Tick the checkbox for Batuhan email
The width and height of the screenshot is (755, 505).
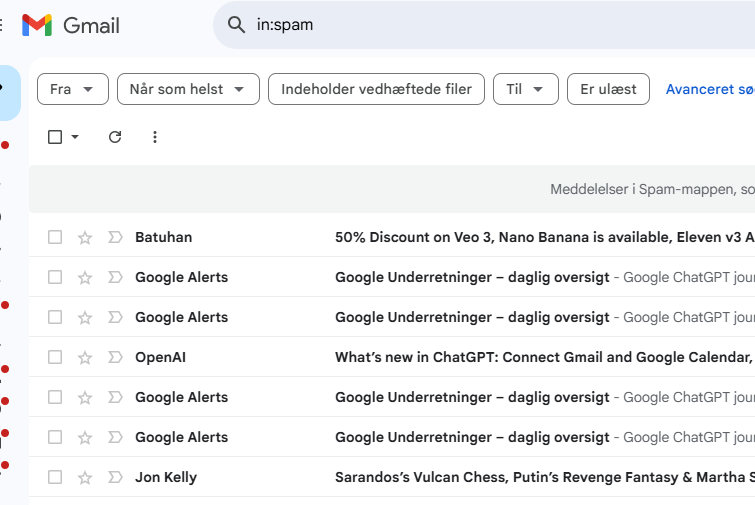point(55,237)
